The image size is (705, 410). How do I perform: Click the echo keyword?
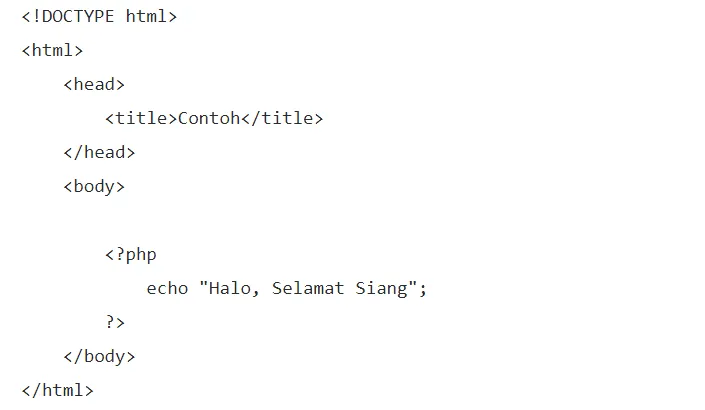[x=167, y=289]
